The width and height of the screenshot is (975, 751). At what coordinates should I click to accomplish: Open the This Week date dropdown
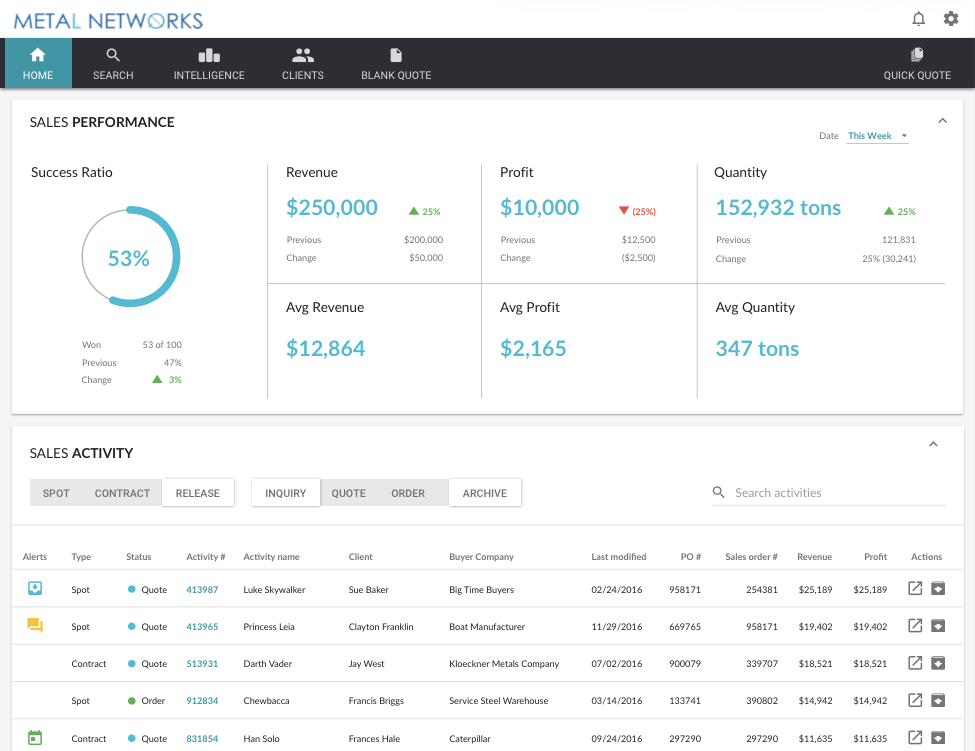(876, 135)
